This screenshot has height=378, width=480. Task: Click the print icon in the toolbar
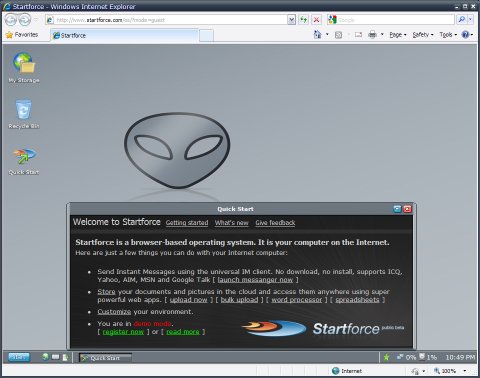click(x=372, y=34)
